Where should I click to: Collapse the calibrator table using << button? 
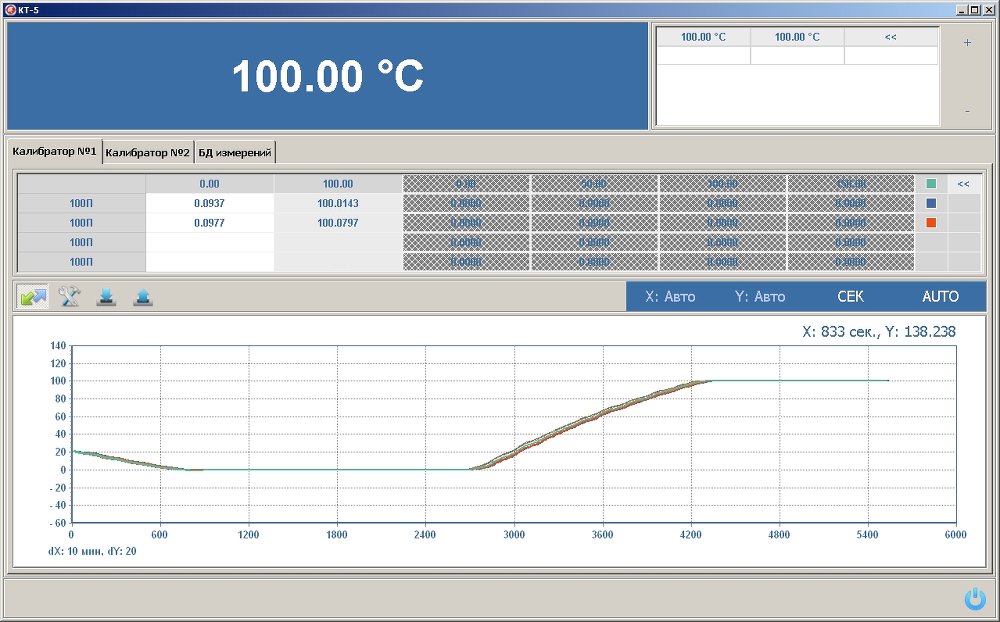pyautogui.click(x=963, y=184)
